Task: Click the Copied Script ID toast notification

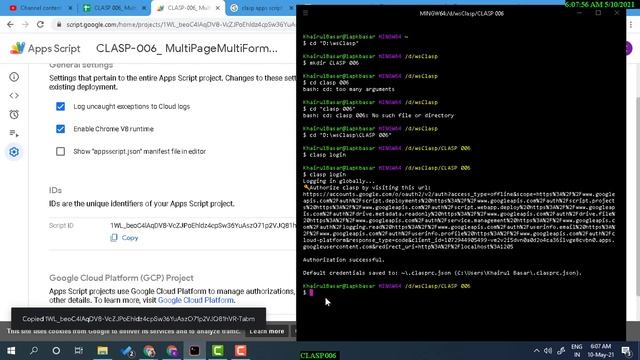Action: 138,319
